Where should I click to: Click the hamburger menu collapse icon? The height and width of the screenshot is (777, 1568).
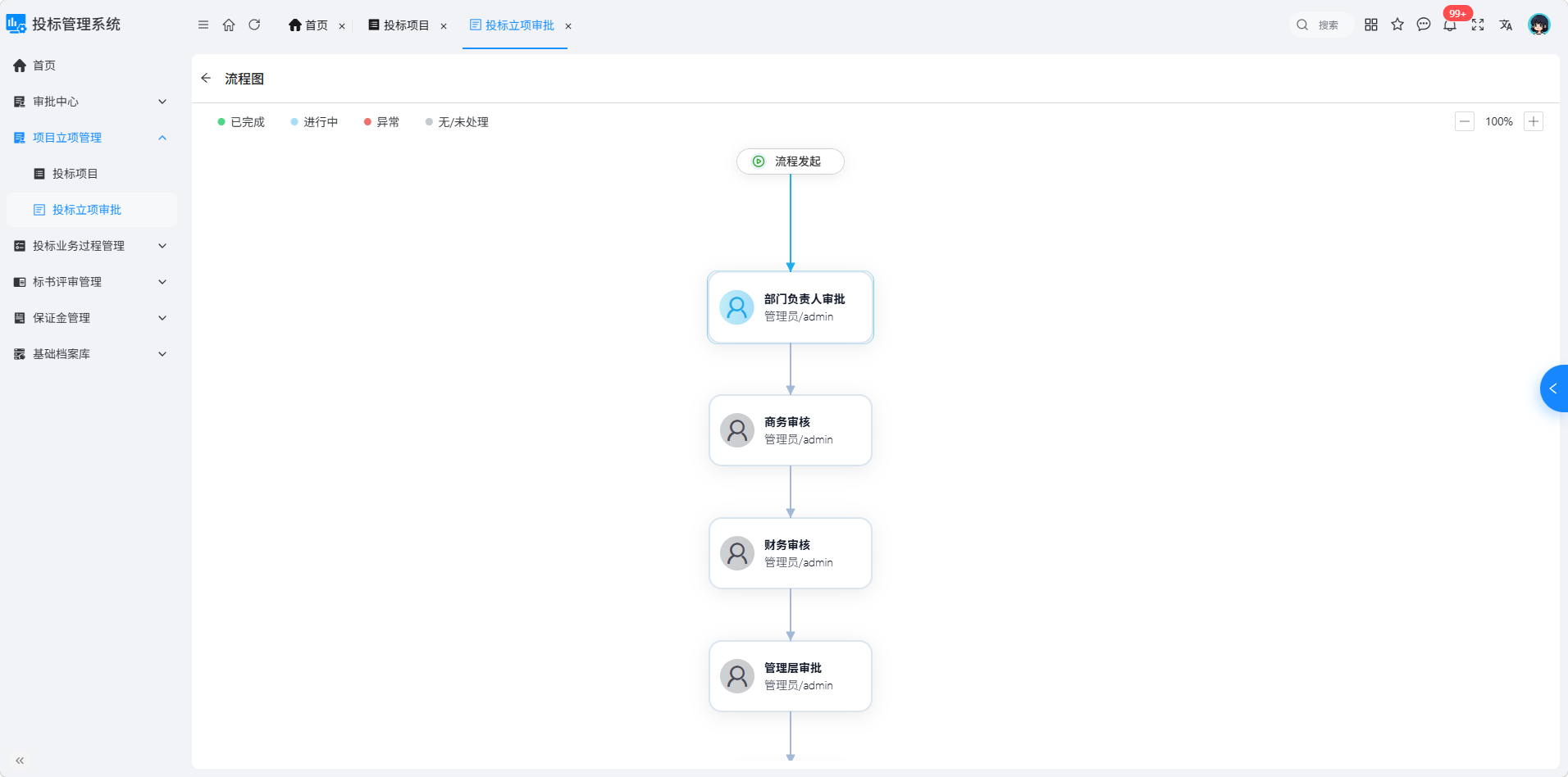click(x=203, y=25)
